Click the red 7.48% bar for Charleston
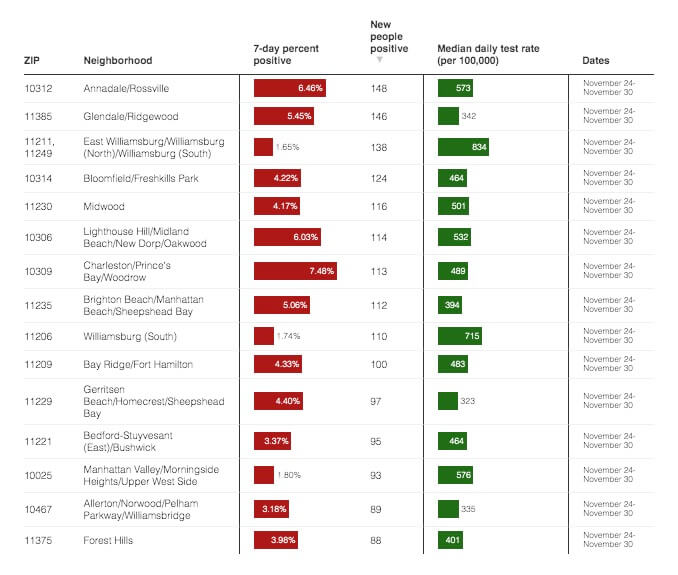This screenshot has height=575, width=678. tap(295, 271)
